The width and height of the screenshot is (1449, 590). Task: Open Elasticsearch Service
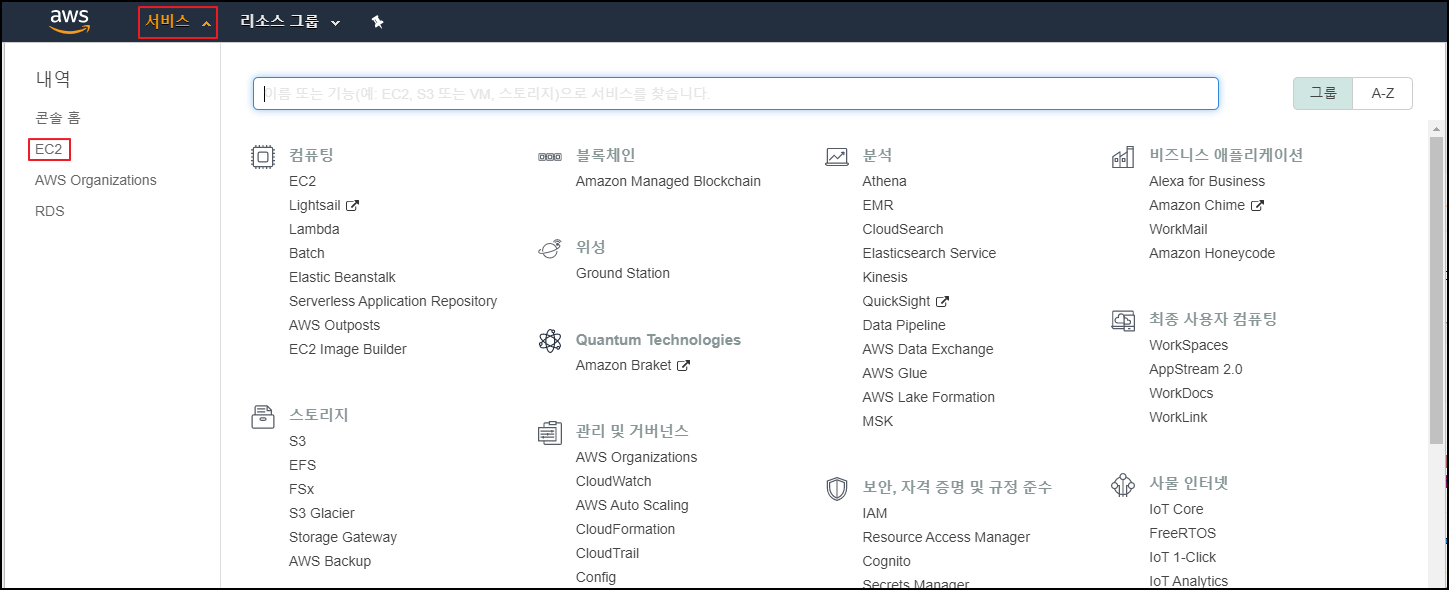[930, 253]
